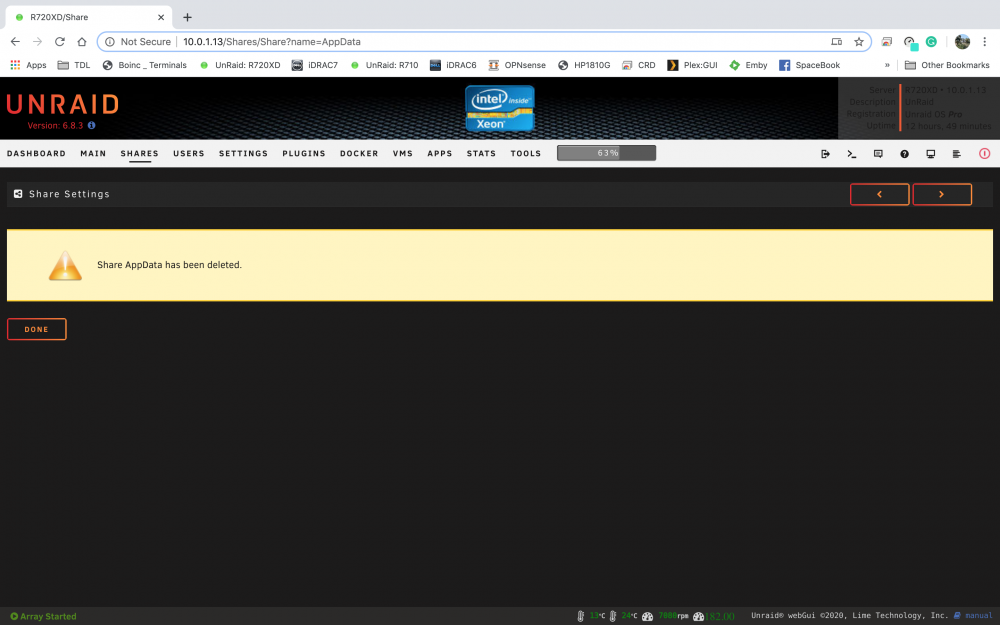The height and width of the screenshot is (625, 1000).
Task: Click the Intel Xeon banner image
Action: tap(500, 108)
